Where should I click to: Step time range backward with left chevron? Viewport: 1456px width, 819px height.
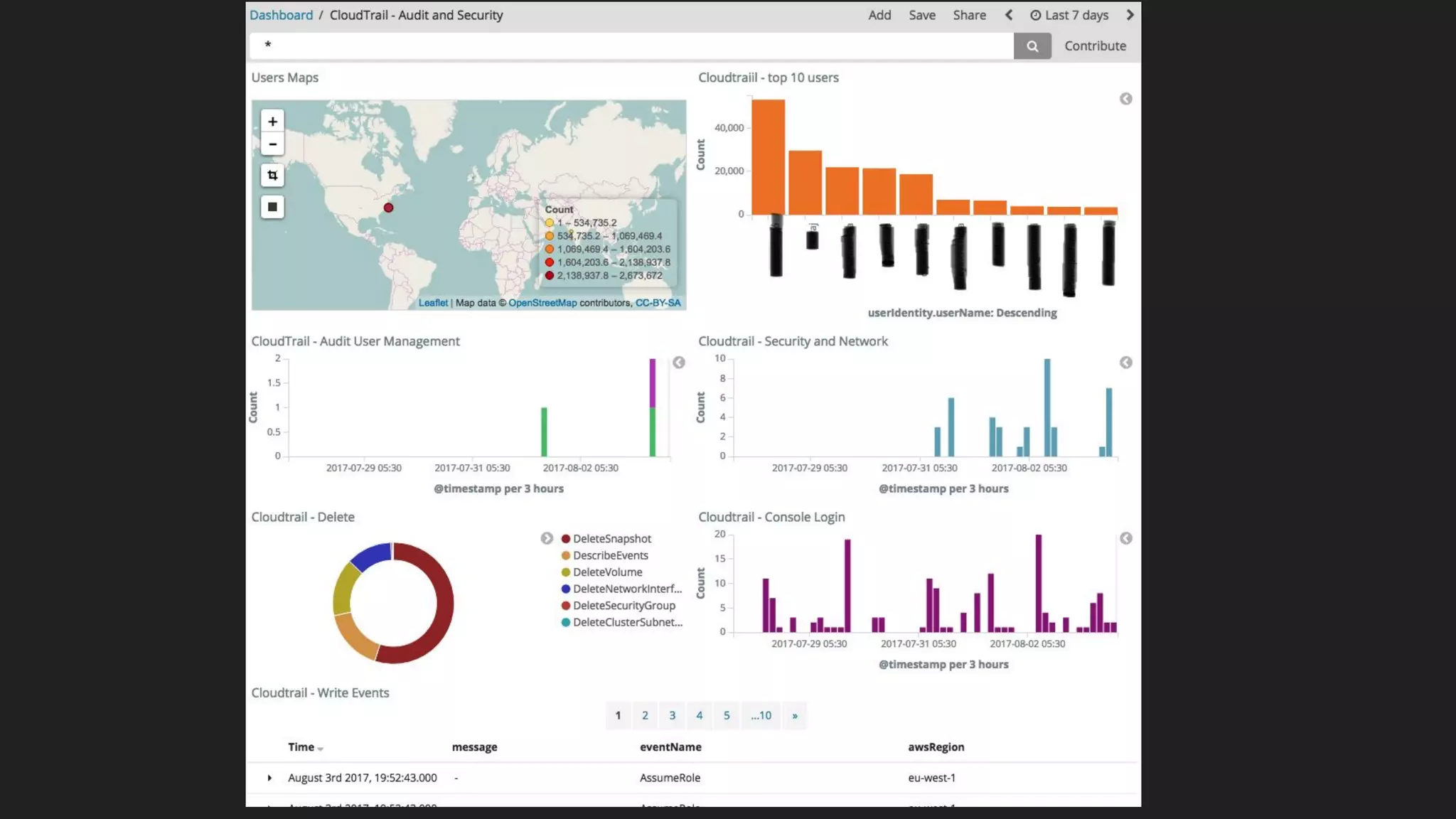pos(1009,15)
